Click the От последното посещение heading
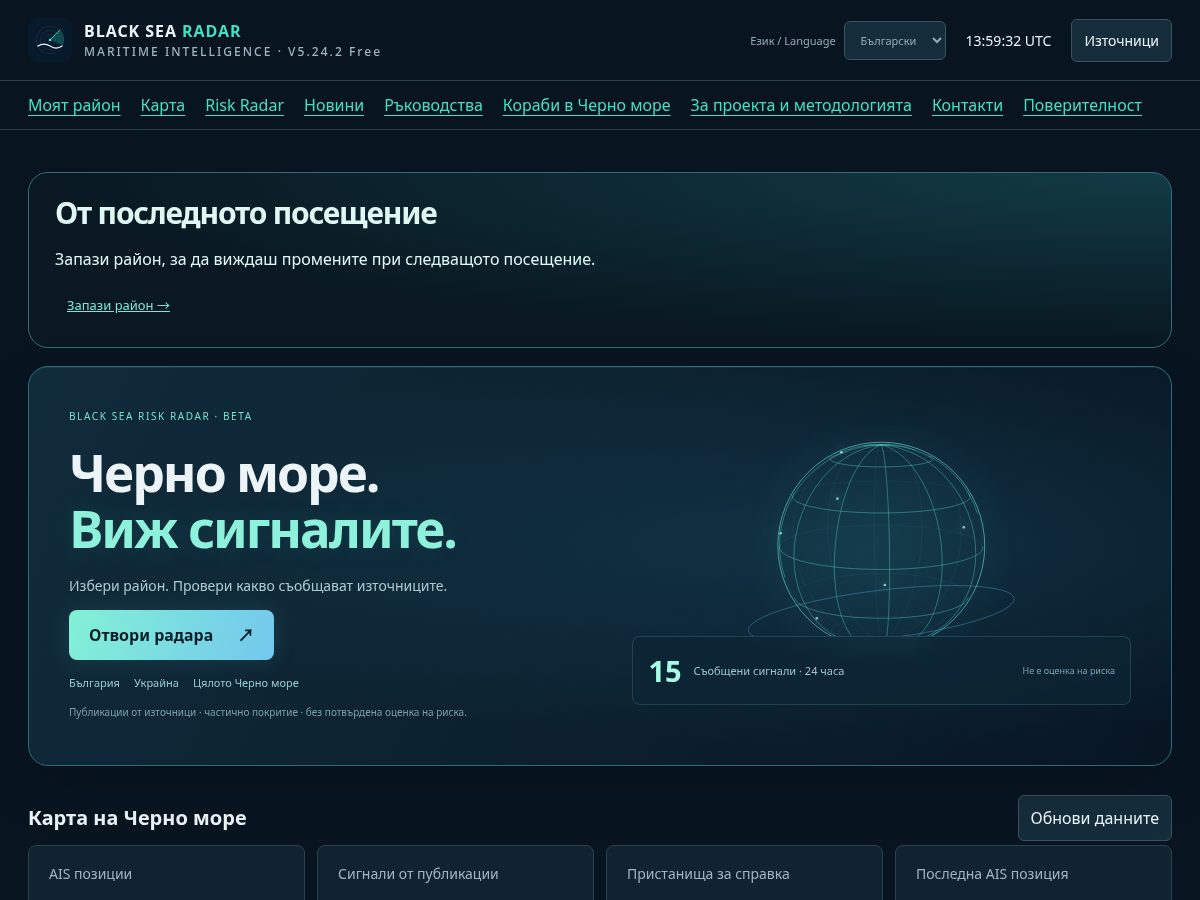This screenshot has height=900, width=1200. pyautogui.click(x=246, y=213)
